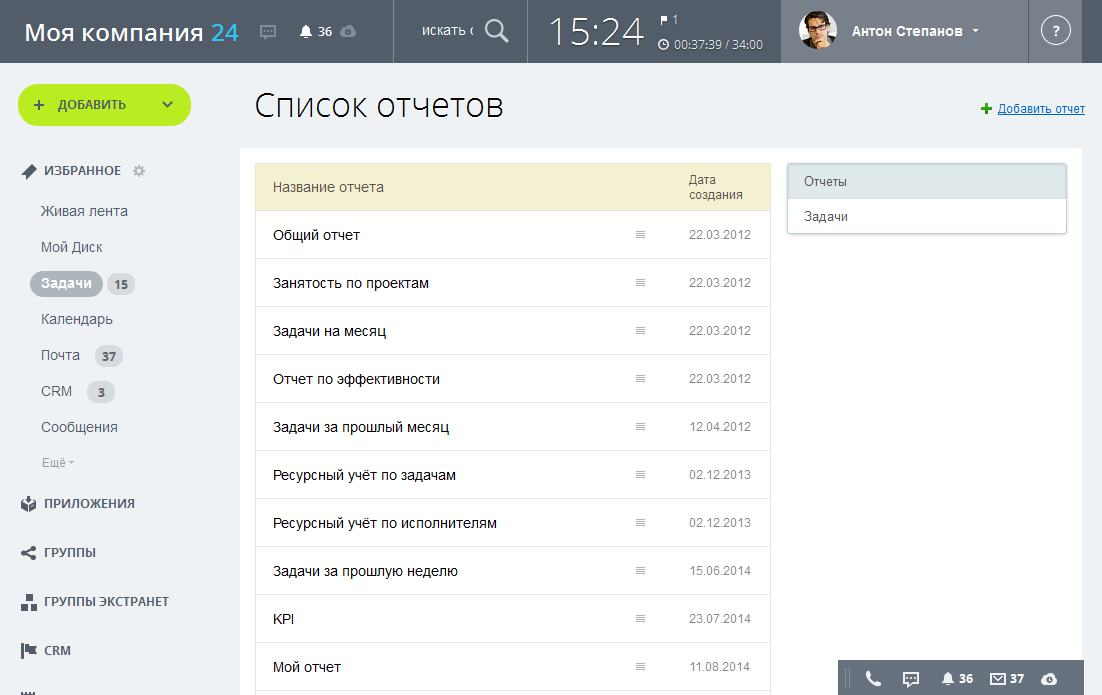Sort by Дата создания column header
The height and width of the screenshot is (695, 1102).
pos(715,188)
